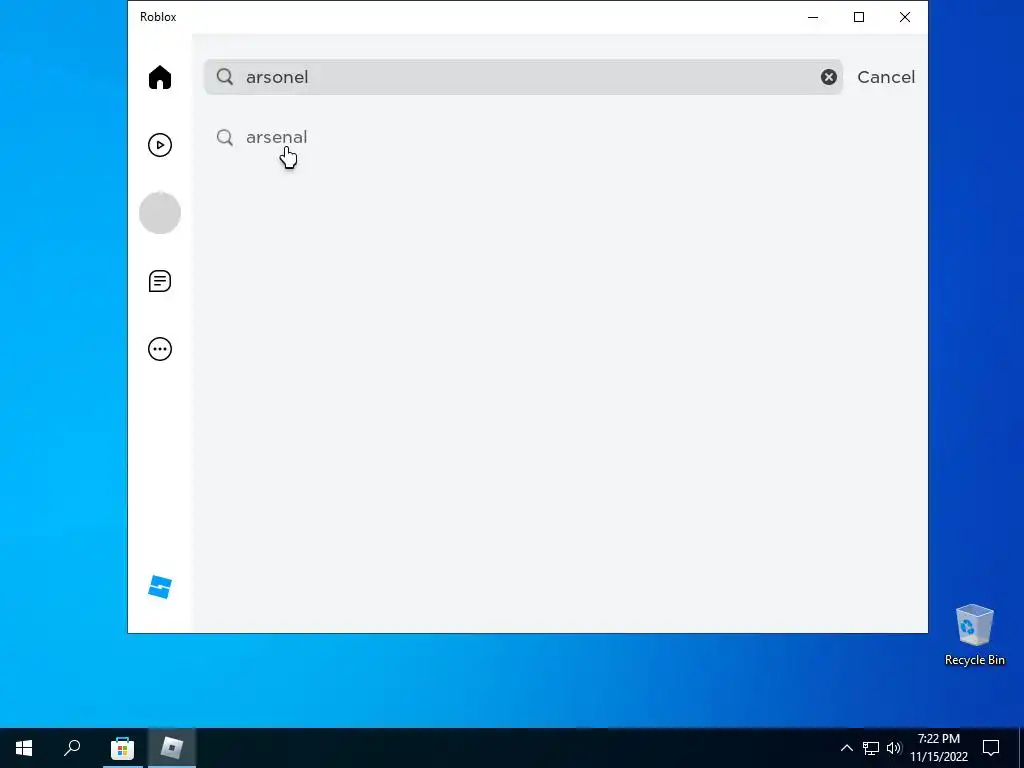This screenshot has width=1024, height=768.
Task: Click the magnifier icon in search bar
Action: point(225,77)
